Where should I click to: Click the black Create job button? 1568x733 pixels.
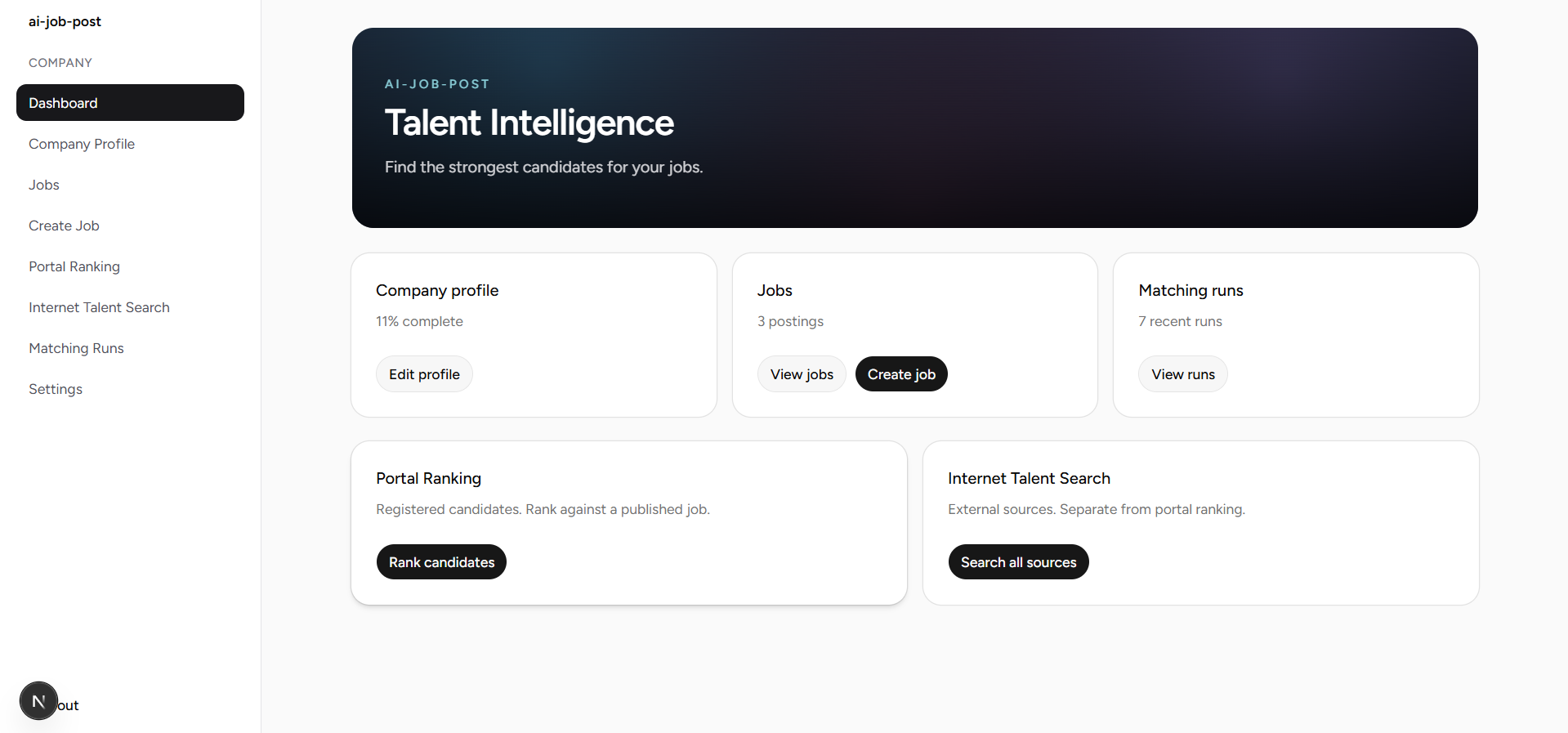(901, 374)
